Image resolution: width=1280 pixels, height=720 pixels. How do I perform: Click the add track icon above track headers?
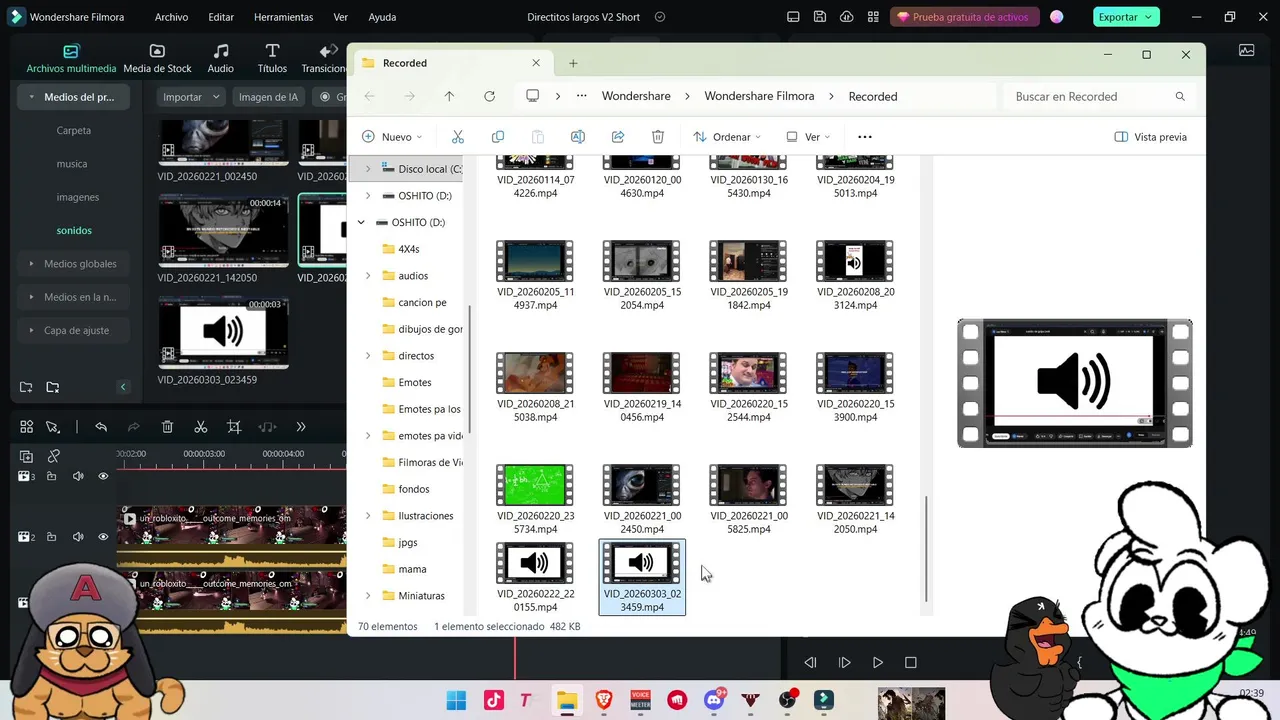[x=27, y=456]
